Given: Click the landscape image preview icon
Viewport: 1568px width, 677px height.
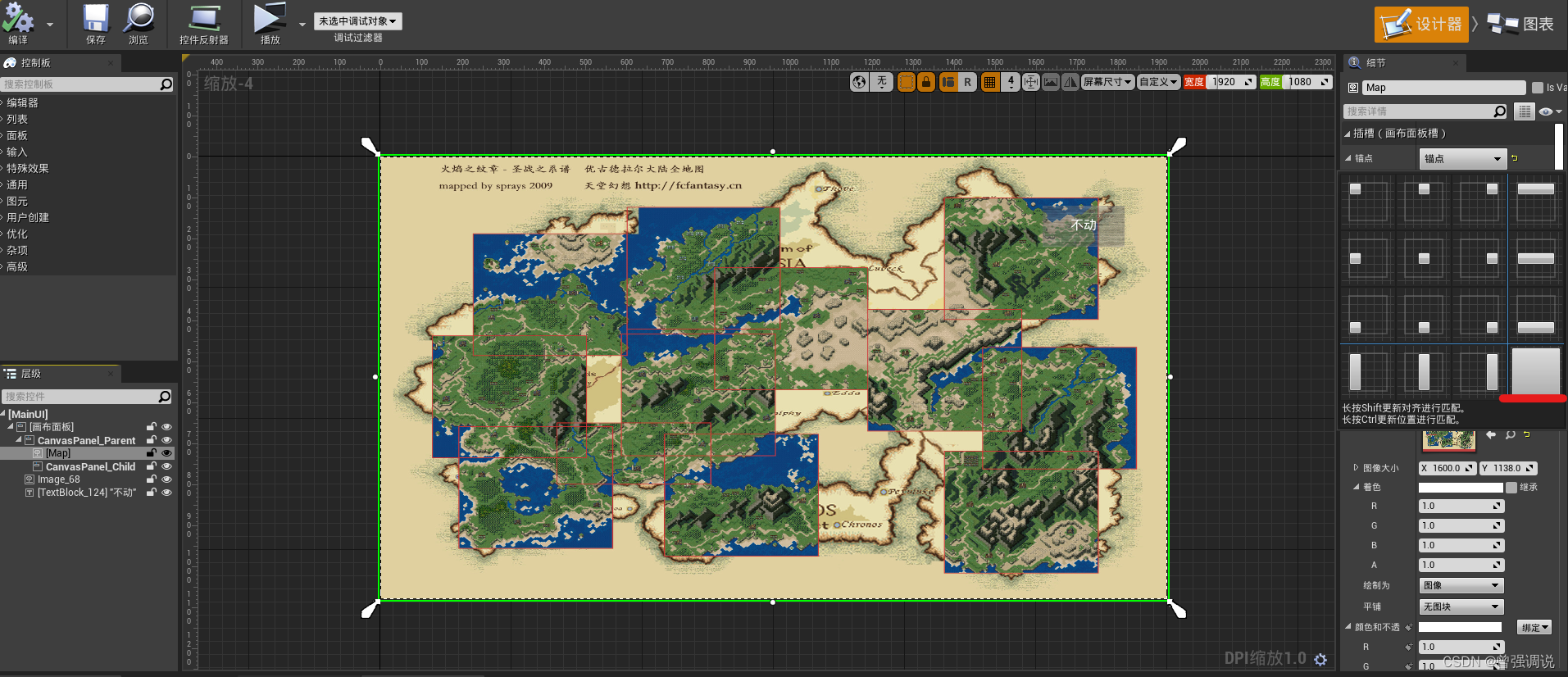Looking at the screenshot, I should click(x=1051, y=82).
